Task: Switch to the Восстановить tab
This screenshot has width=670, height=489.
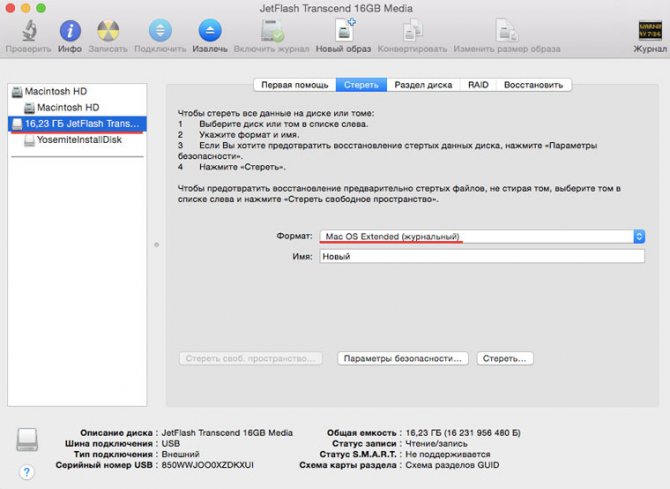Action: [534, 85]
